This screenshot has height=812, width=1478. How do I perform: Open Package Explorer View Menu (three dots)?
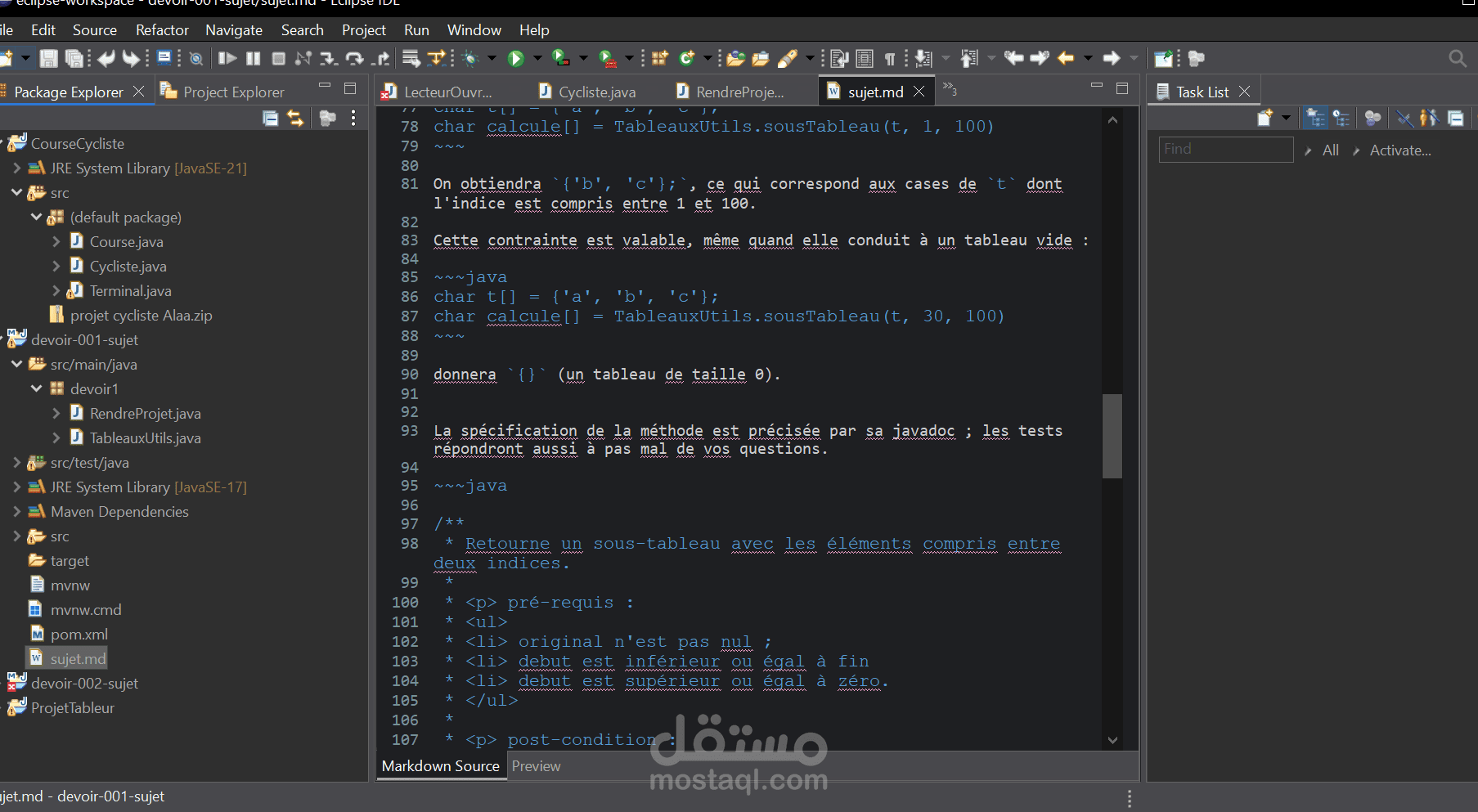[x=353, y=119]
